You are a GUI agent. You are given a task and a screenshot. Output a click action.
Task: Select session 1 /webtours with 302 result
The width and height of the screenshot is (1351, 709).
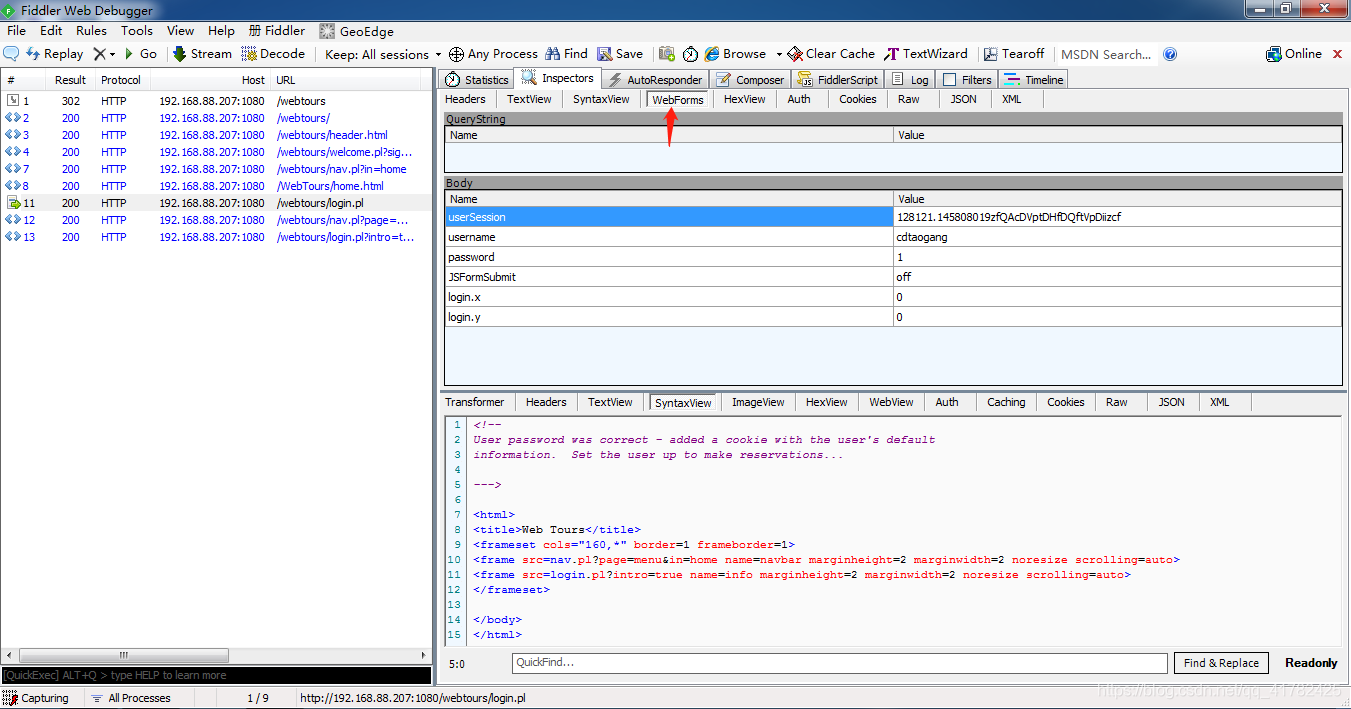pos(216,101)
